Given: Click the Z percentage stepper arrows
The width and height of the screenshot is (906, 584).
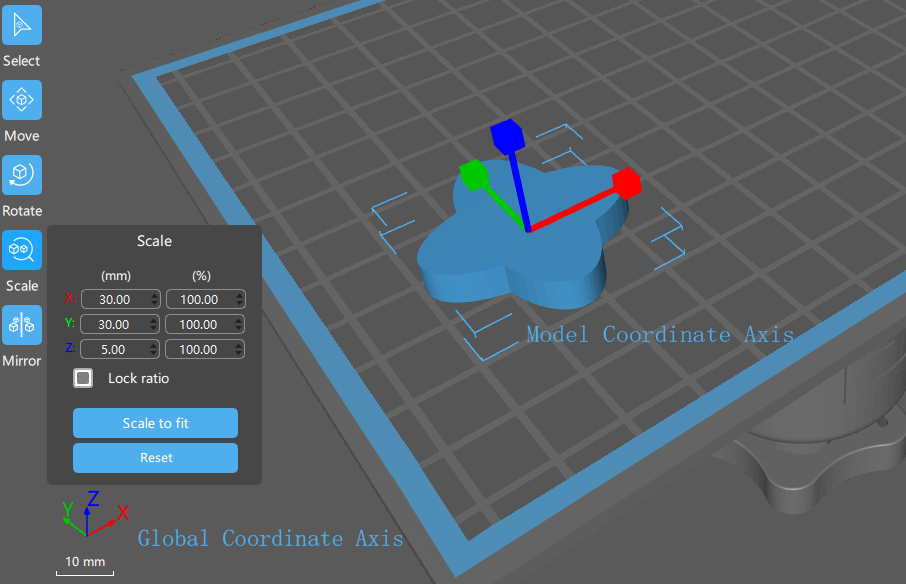Looking at the screenshot, I should click(x=238, y=349).
